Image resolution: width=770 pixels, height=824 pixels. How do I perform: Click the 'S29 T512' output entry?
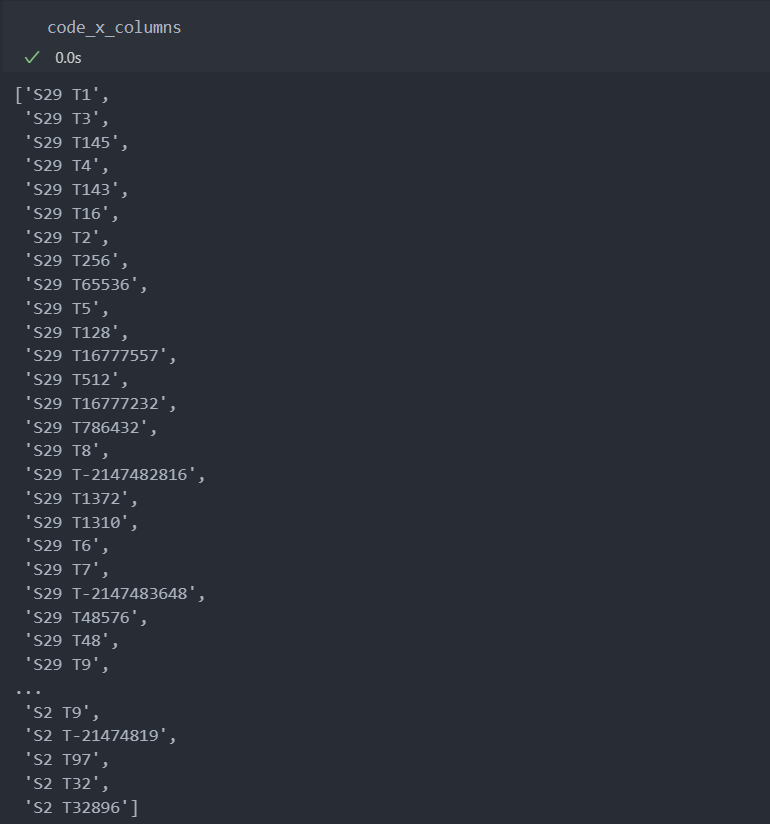click(x=75, y=380)
